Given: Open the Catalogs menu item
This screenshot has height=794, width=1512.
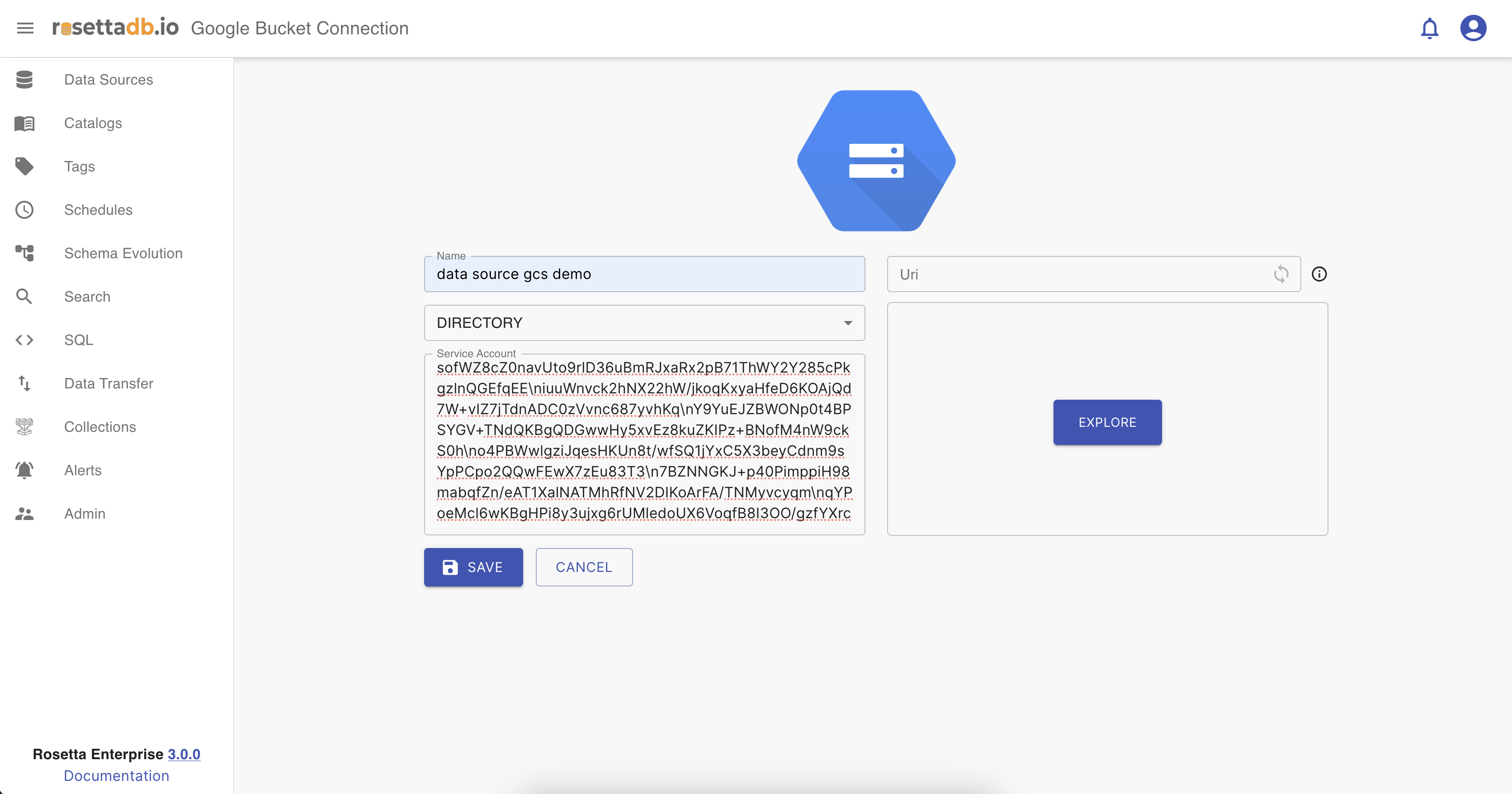Looking at the screenshot, I should coord(93,123).
